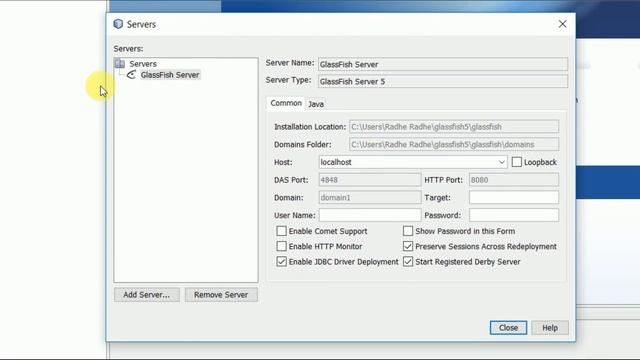Click the 'Servers:' list label
Viewport: 640px width, 360px height.
[x=128, y=49]
